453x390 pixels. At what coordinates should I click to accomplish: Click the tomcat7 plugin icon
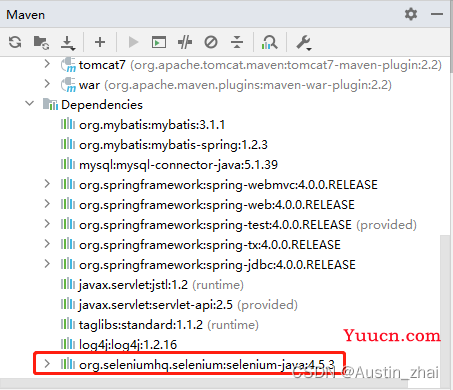click(x=68, y=64)
